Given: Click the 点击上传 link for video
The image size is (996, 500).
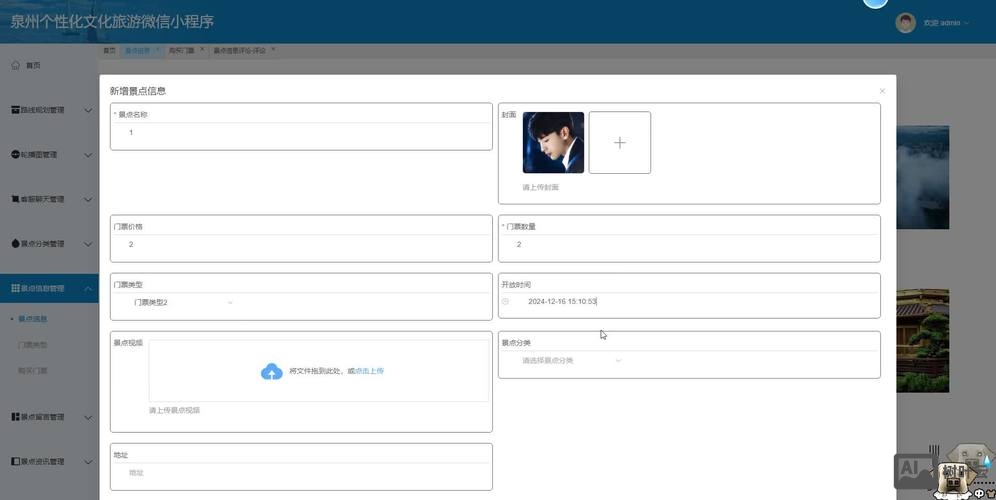Looking at the screenshot, I should pos(370,371).
